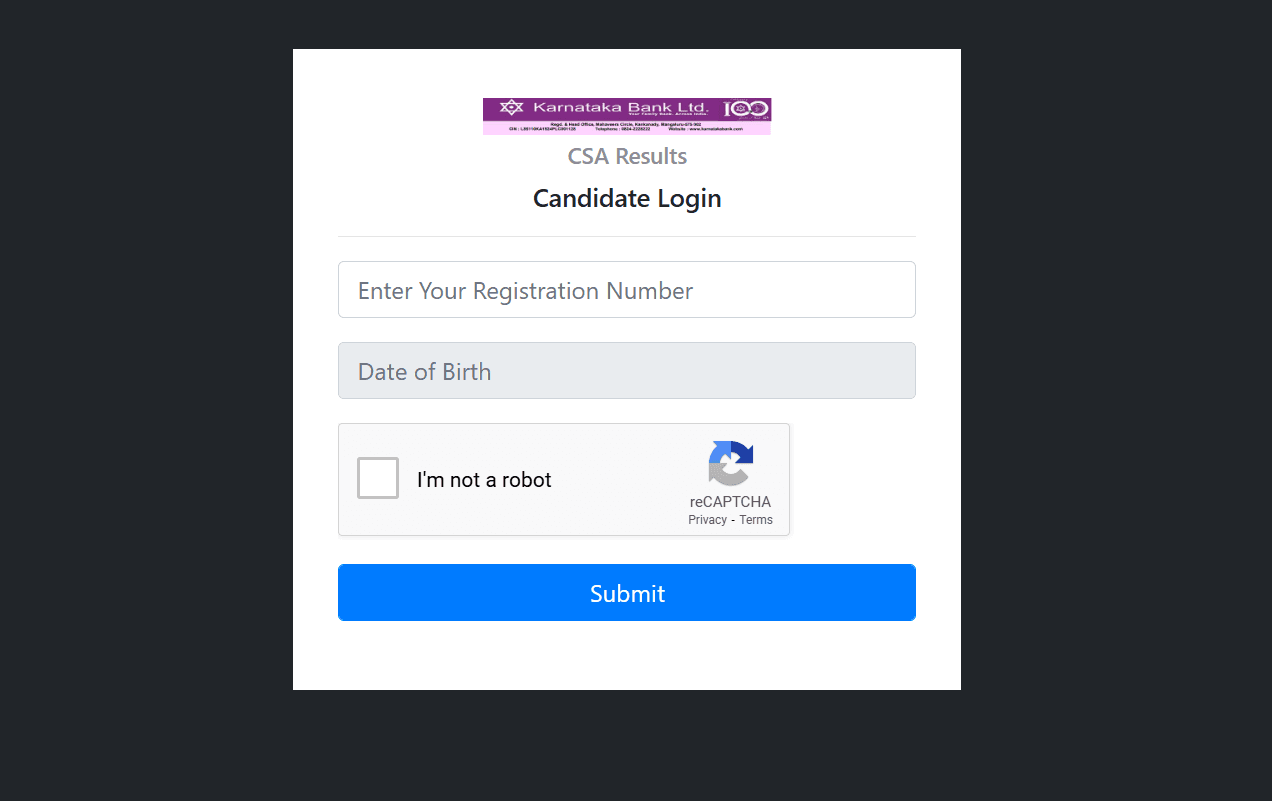Click the CSA Results heading
1272x801 pixels.
click(x=627, y=157)
